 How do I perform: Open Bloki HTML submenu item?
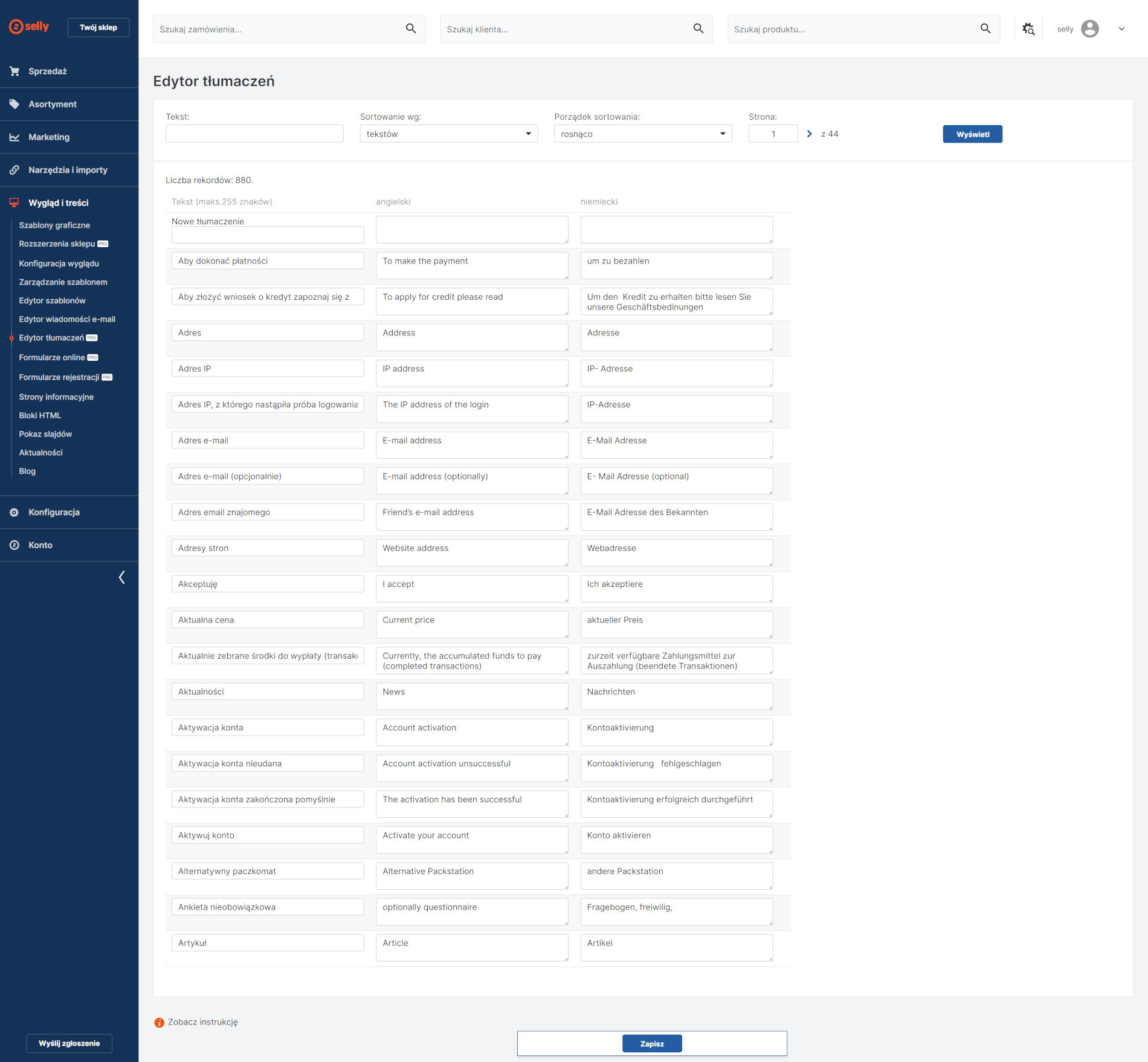point(40,415)
